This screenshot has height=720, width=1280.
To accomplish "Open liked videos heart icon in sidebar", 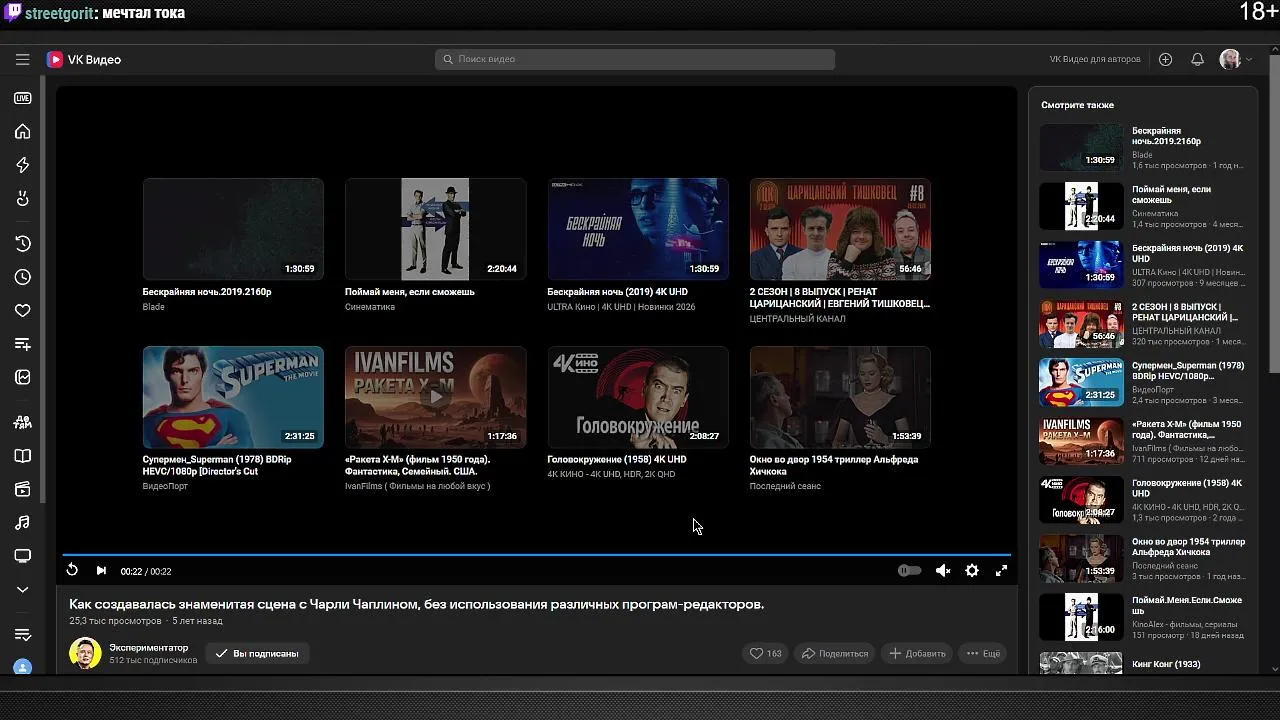I will [x=22, y=311].
